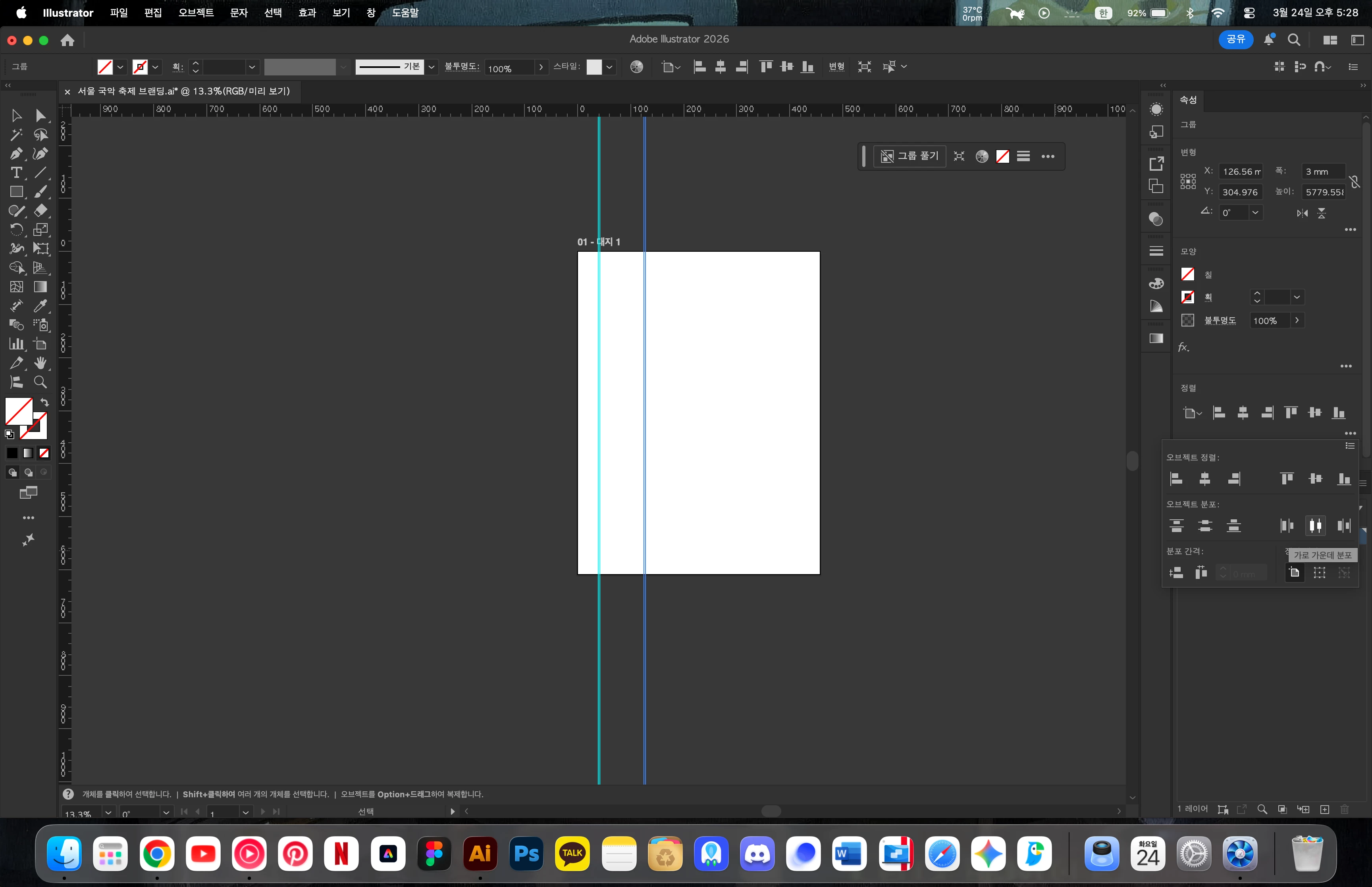Viewport: 1372px width, 887px height.
Task: Click the blue 공유 share button
Action: [x=1235, y=39]
